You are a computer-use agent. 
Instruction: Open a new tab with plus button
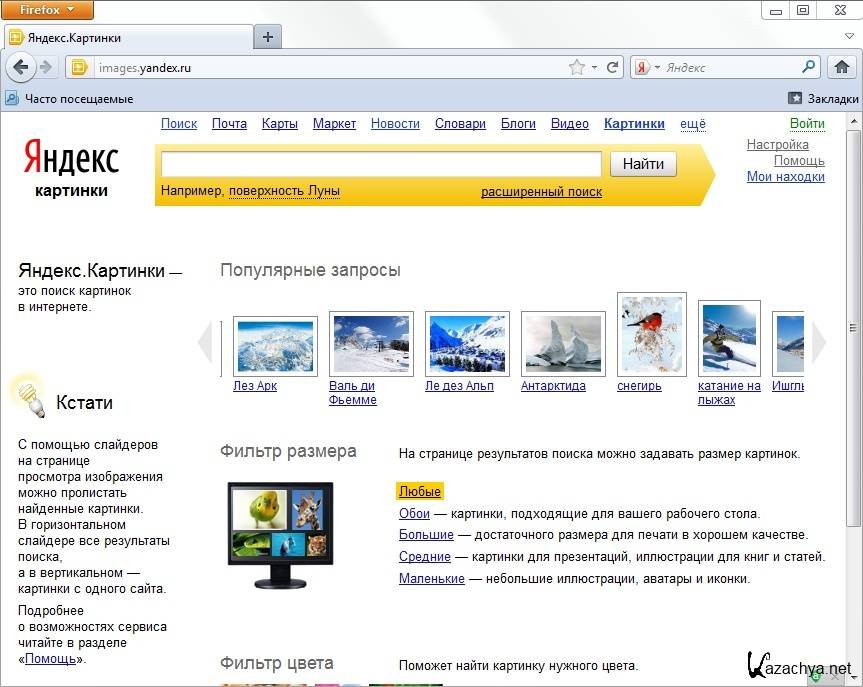267,37
